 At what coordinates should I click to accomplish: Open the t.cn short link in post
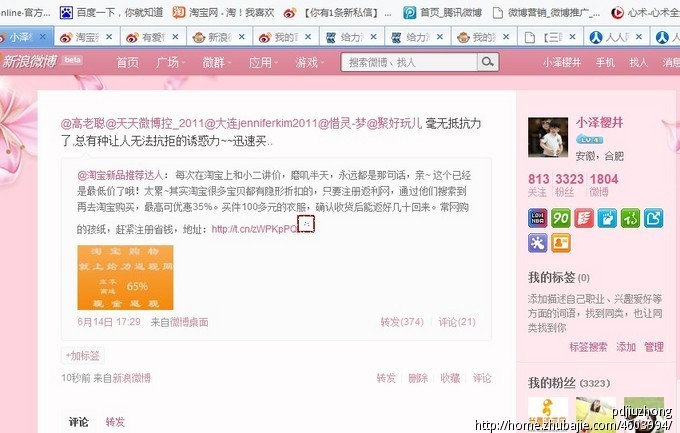click(255, 229)
